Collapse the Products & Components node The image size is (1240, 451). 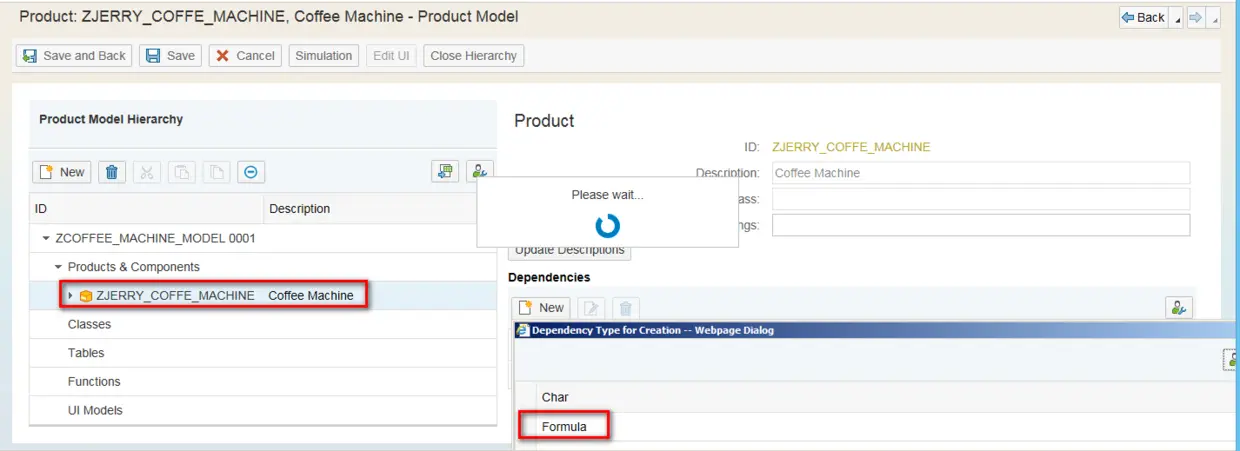(x=58, y=267)
